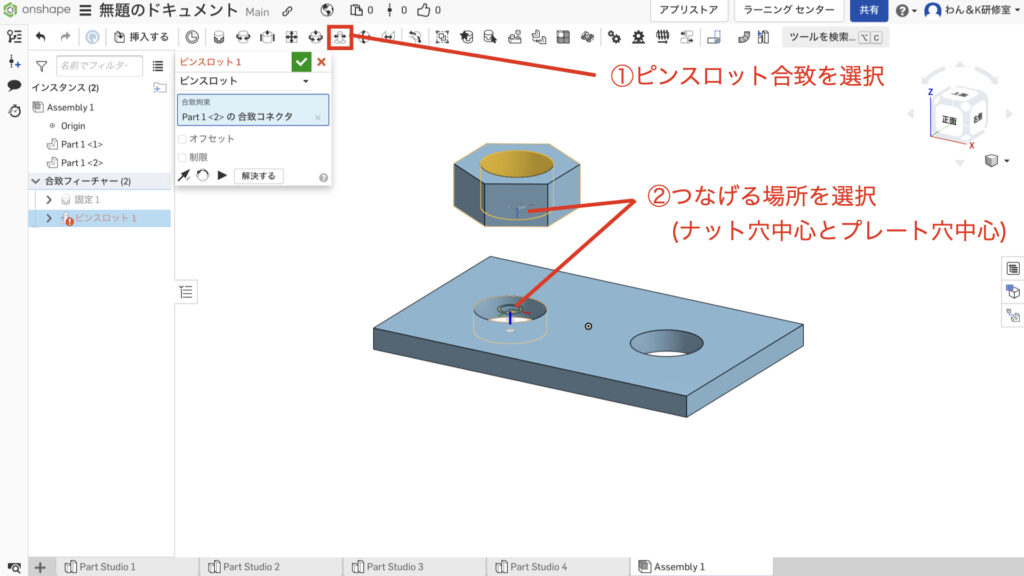The width and height of the screenshot is (1024, 576).
Task: Switch to the Part Studio 3 tab
Action: point(387,567)
